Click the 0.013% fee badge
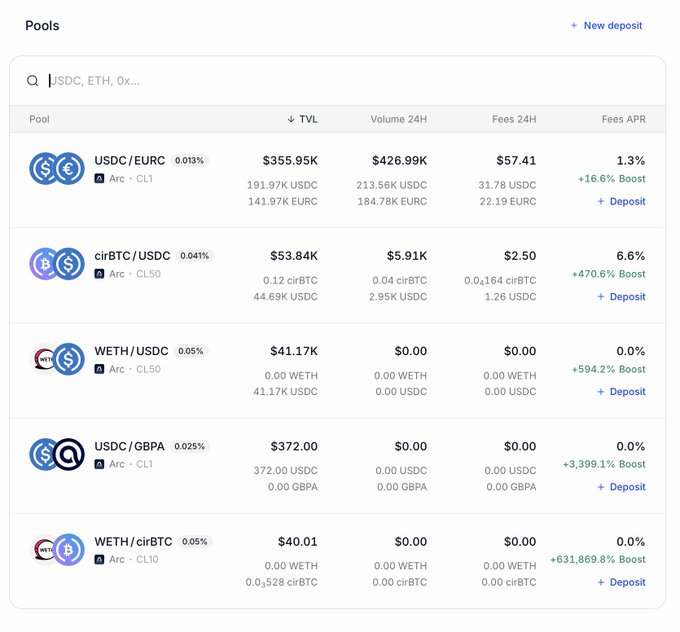The image size is (680, 632). click(189, 160)
